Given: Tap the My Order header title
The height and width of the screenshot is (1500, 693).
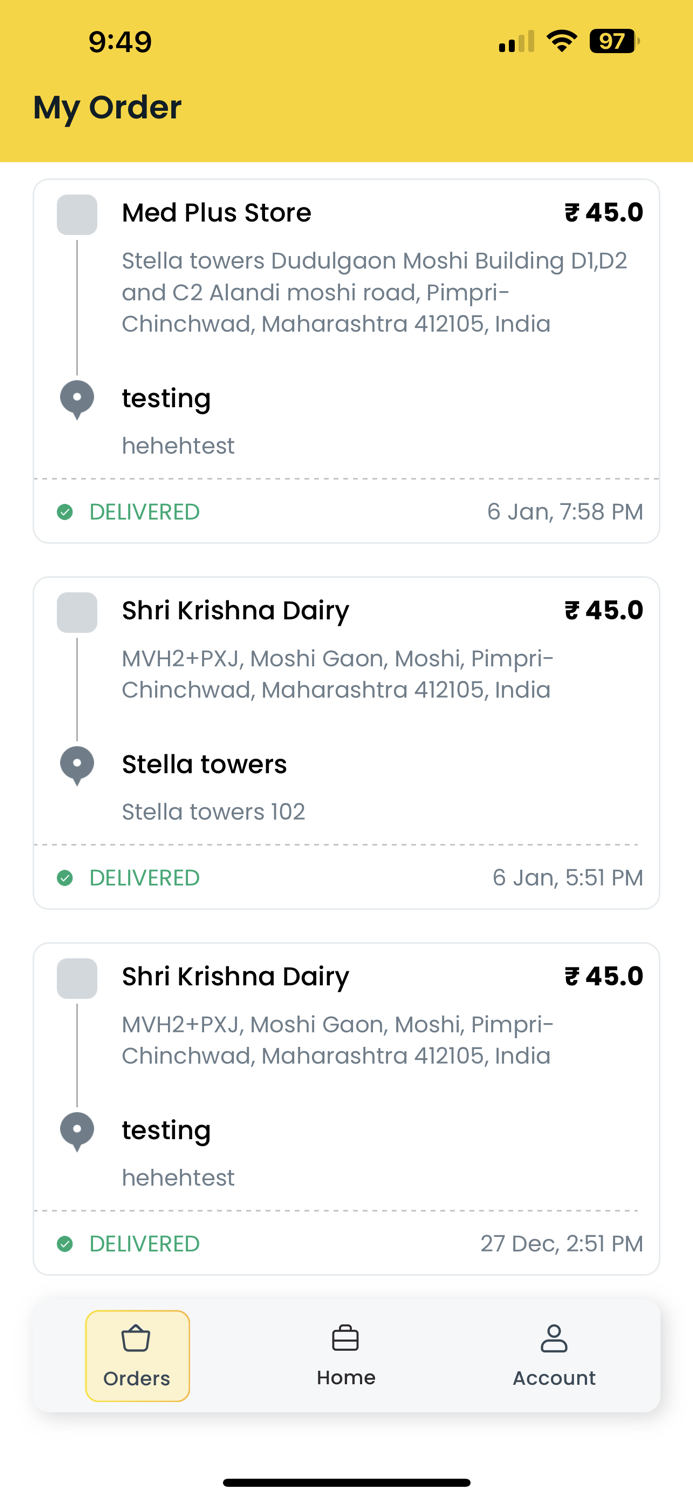Looking at the screenshot, I should [x=107, y=107].
